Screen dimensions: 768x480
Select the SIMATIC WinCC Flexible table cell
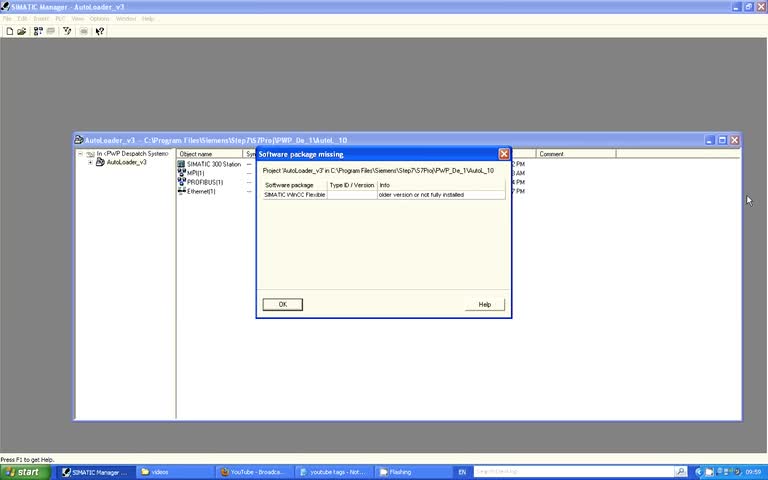(x=295, y=194)
